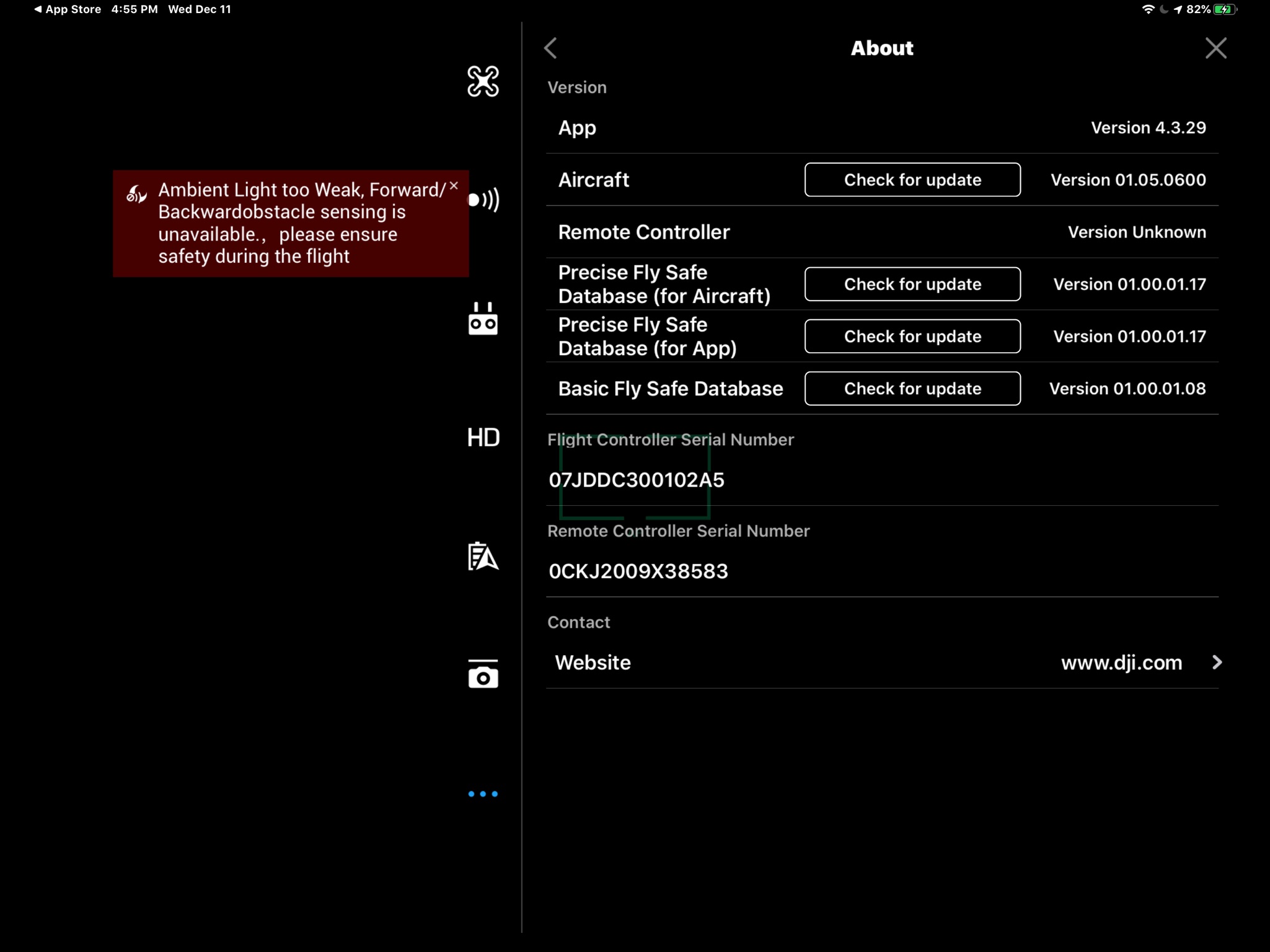Open the www.dji.com website link
This screenshot has width=1270, height=952.
1121,663
